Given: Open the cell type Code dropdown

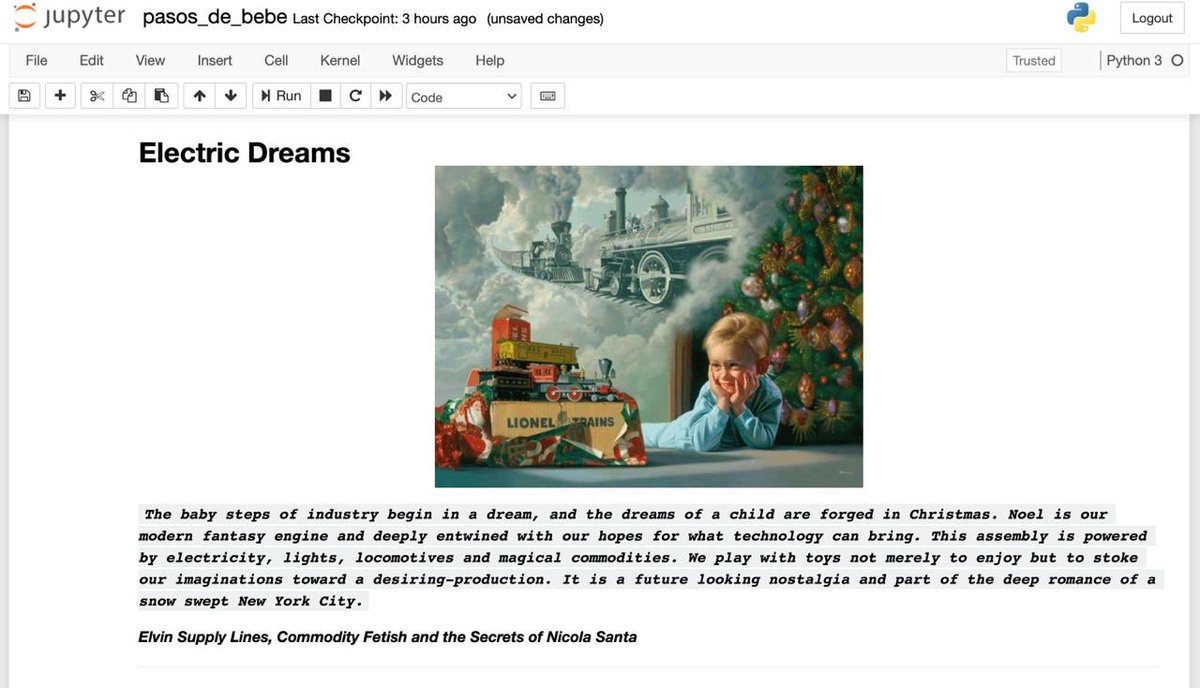Looking at the screenshot, I should pyautogui.click(x=464, y=97).
